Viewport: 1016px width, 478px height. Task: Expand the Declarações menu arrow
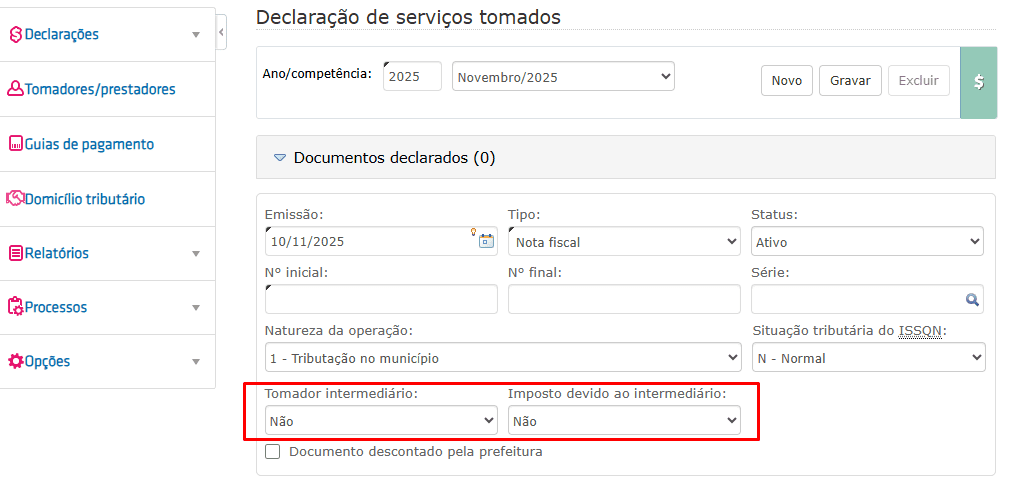[196, 34]
